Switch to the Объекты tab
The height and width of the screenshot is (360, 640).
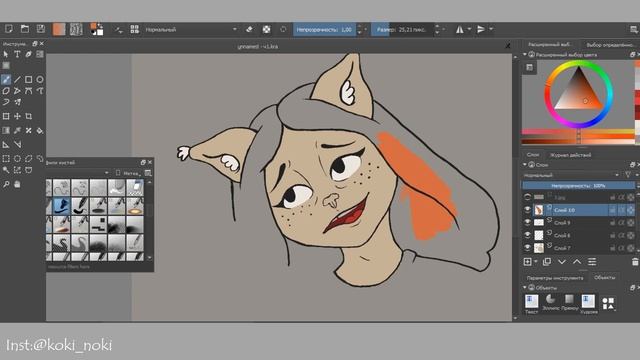[605, 278]
